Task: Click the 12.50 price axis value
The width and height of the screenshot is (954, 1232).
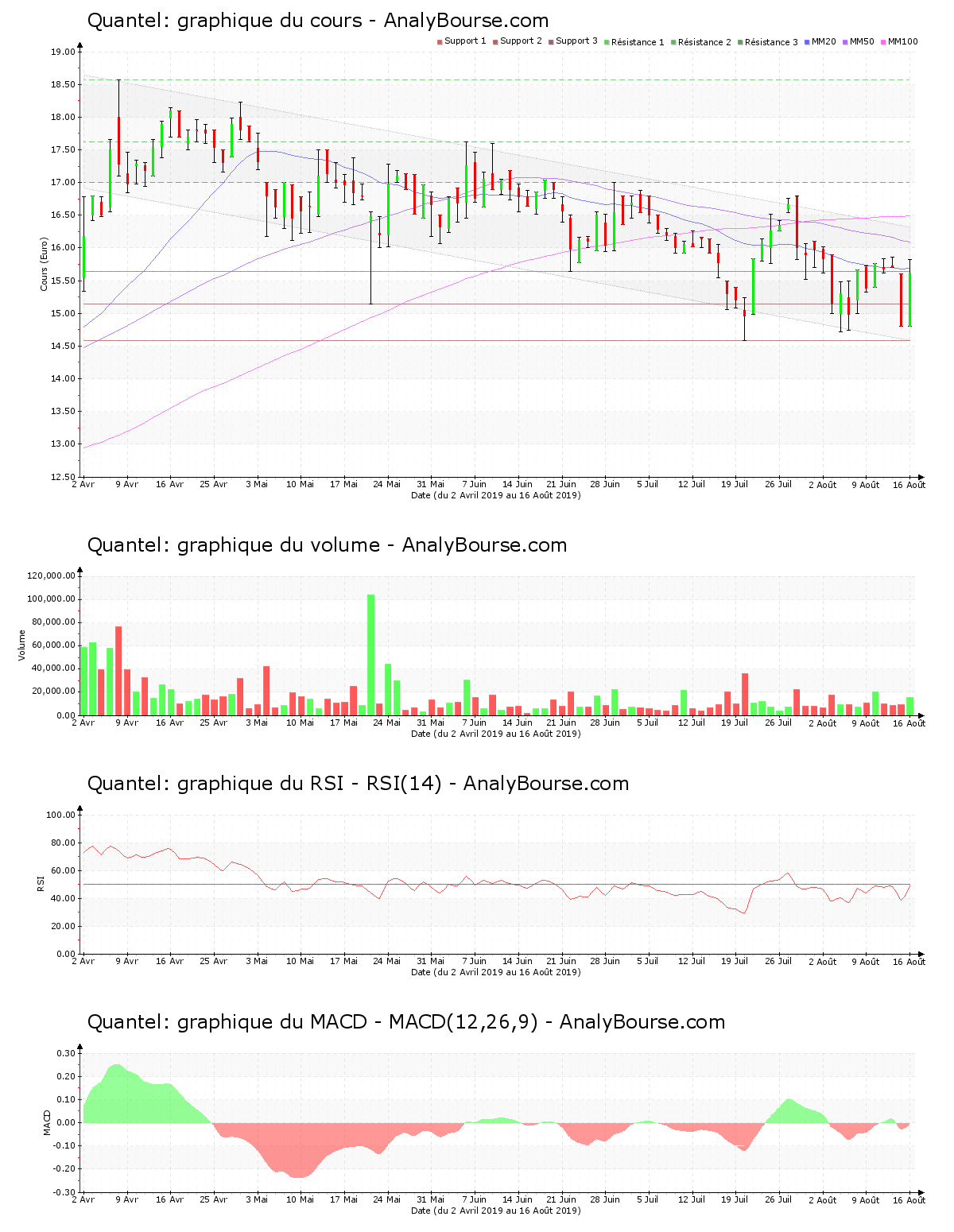Action: (63, 477)
